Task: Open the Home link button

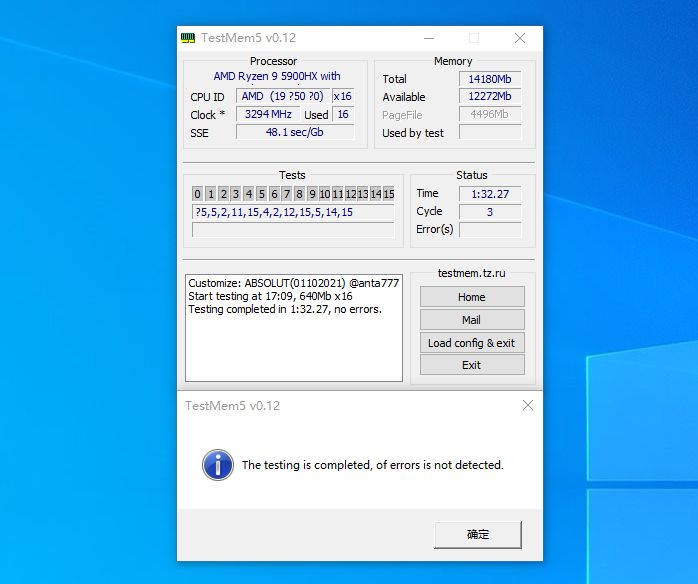Action: click(x=472, y=297)
